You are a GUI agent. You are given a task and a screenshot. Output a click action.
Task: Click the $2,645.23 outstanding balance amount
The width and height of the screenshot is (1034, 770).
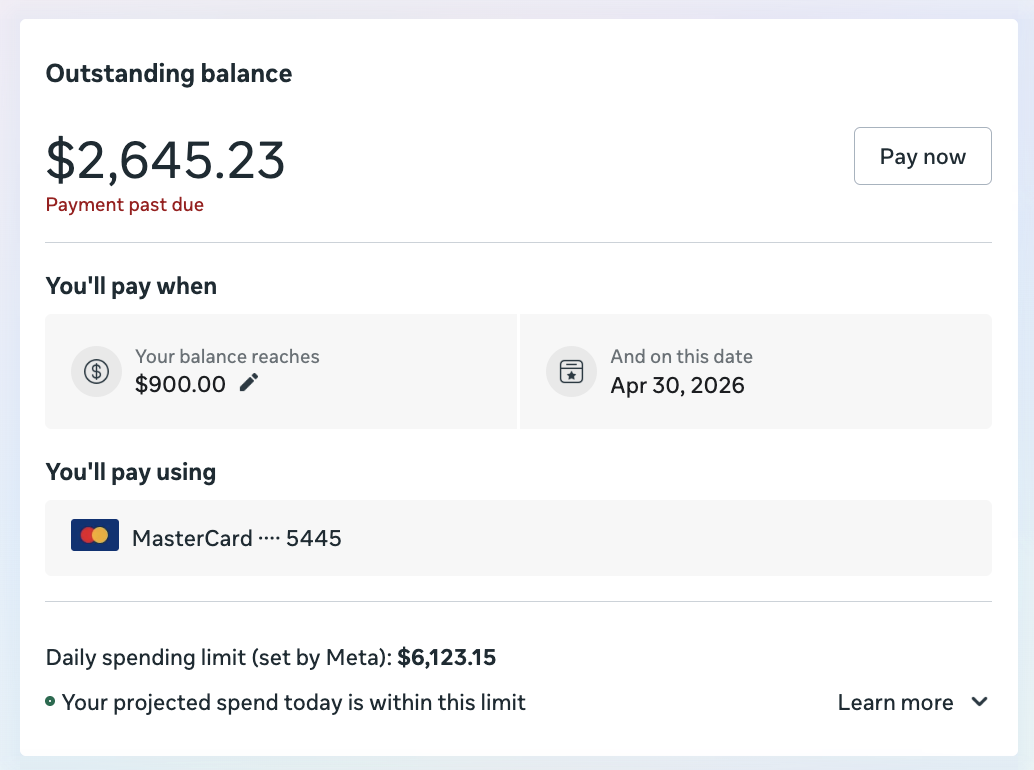click(x=165, y=160)
